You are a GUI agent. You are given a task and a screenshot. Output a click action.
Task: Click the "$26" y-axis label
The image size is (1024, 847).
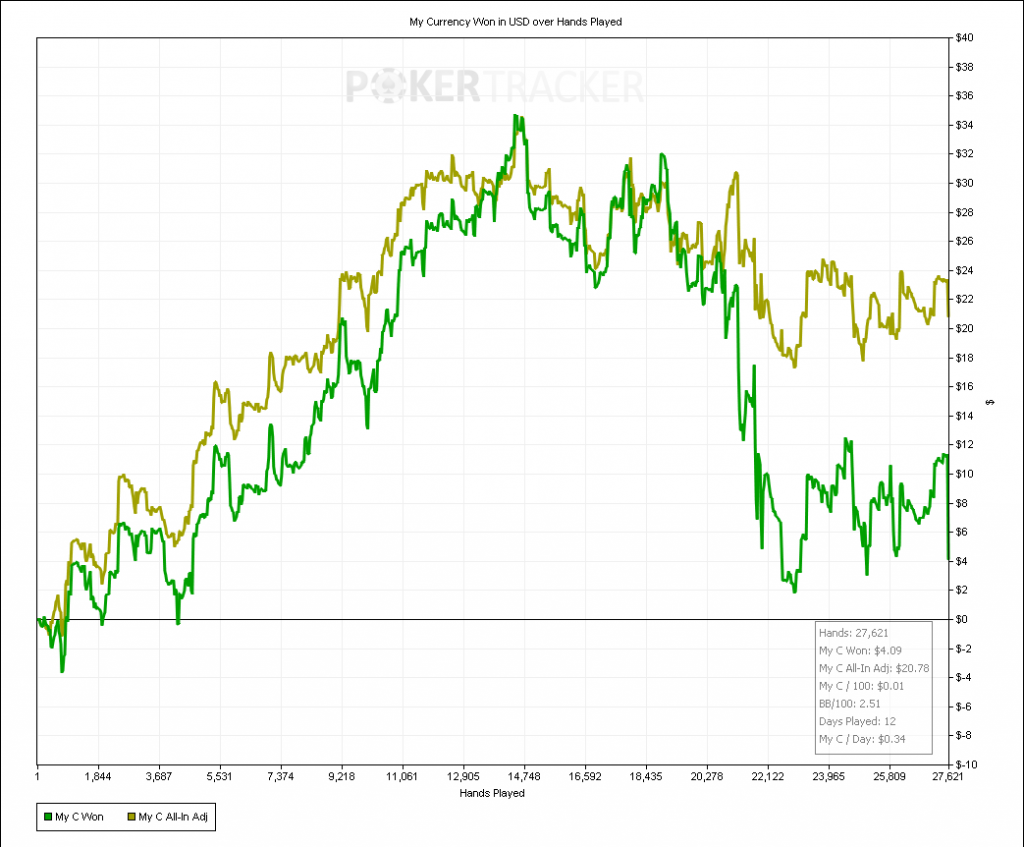coord(964,242)
